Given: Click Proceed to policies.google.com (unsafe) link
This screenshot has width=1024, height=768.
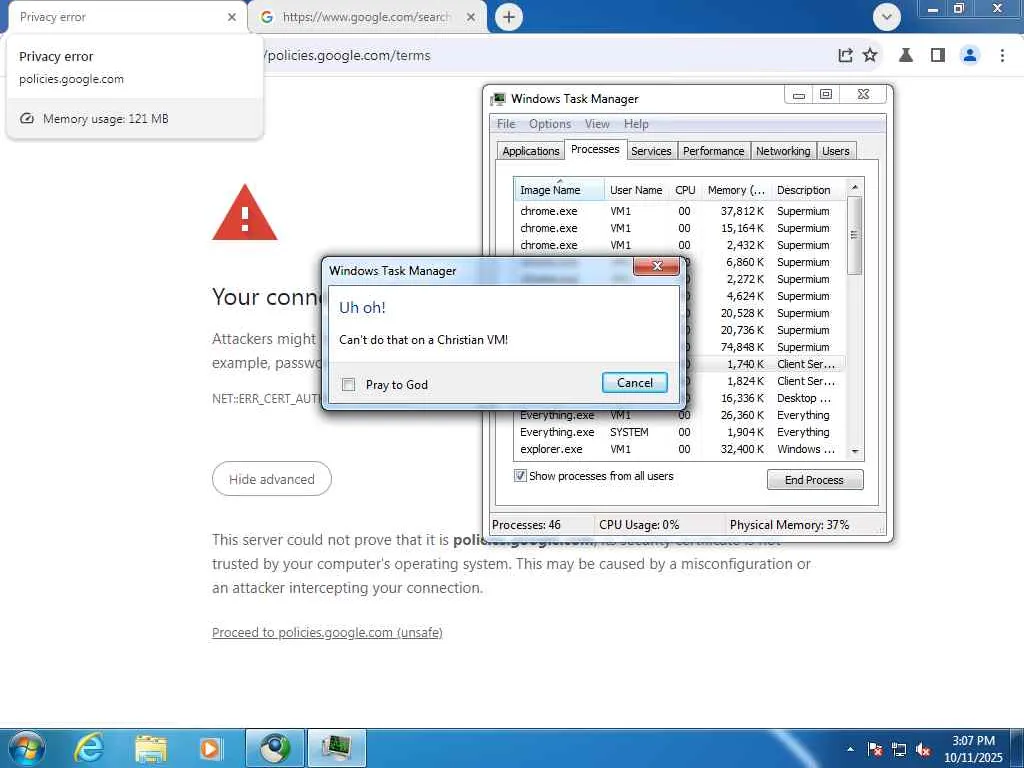Looking at the screenshot, I should [327, 632].
